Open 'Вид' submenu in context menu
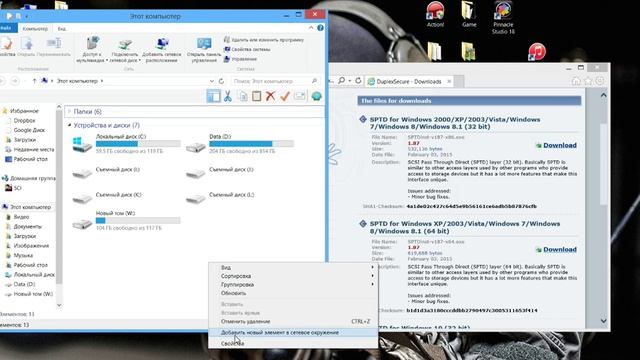 tap(293, 267)
